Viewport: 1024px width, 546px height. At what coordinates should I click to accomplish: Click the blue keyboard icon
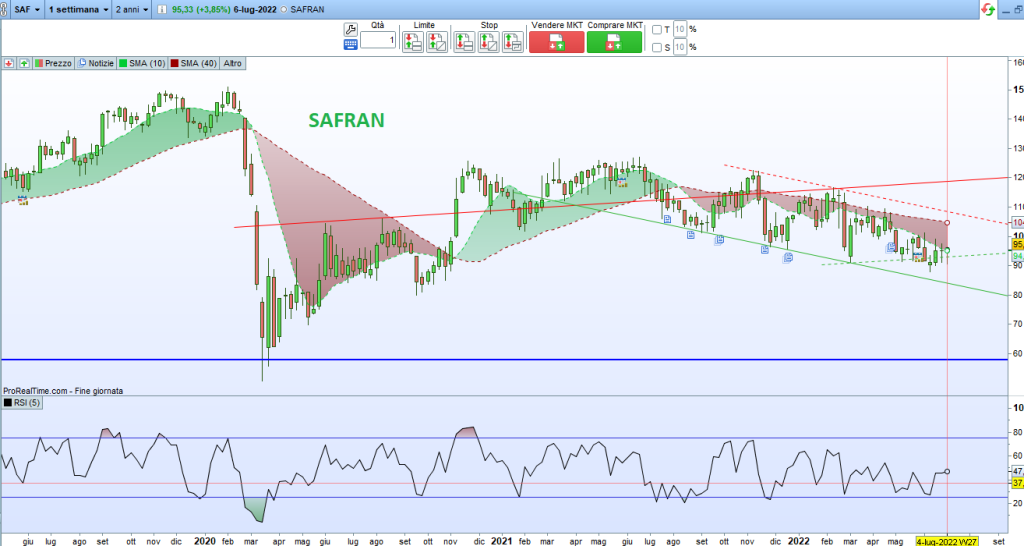coord(351,44)
